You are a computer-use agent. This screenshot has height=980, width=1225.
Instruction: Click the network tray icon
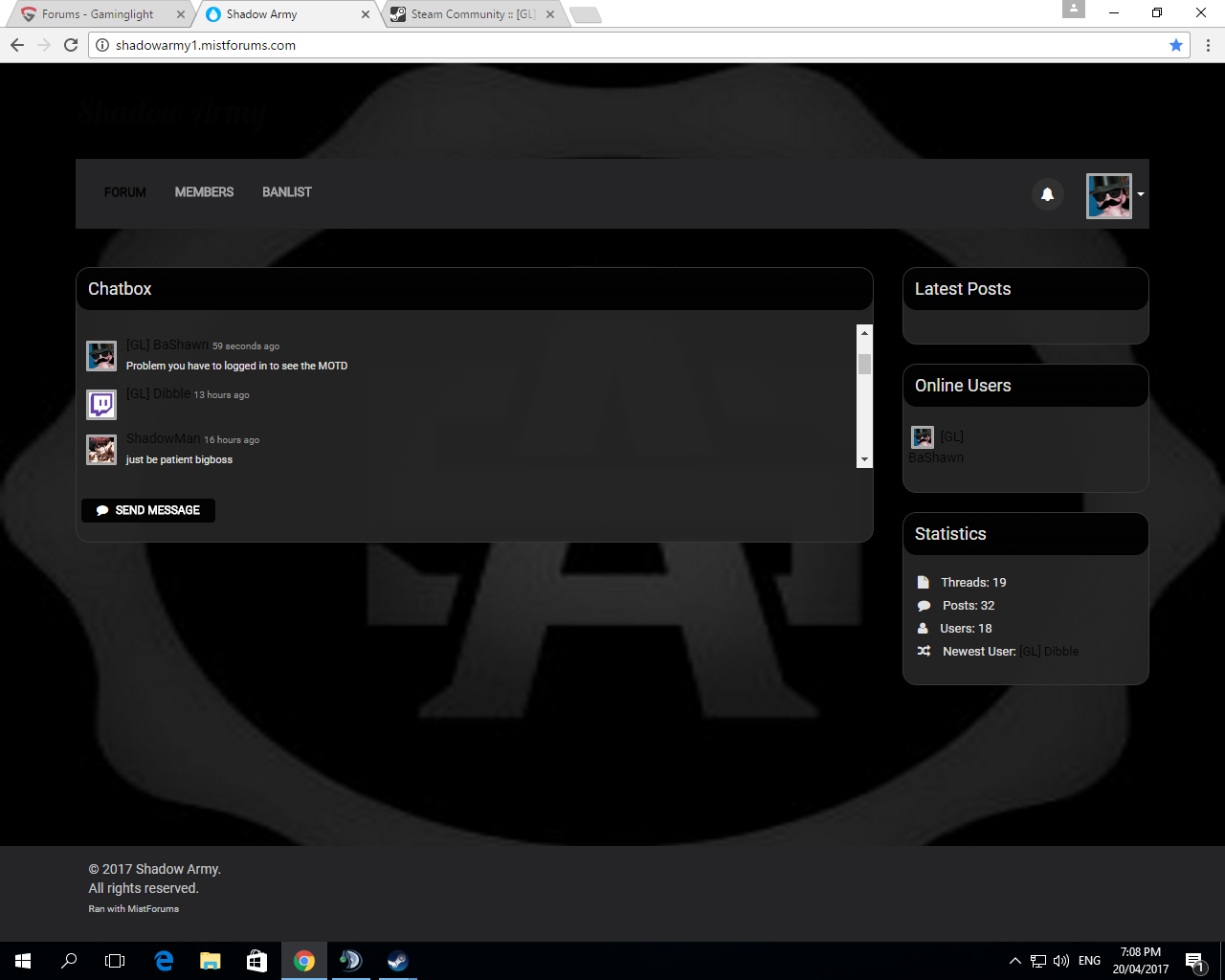click(1038, 961)
